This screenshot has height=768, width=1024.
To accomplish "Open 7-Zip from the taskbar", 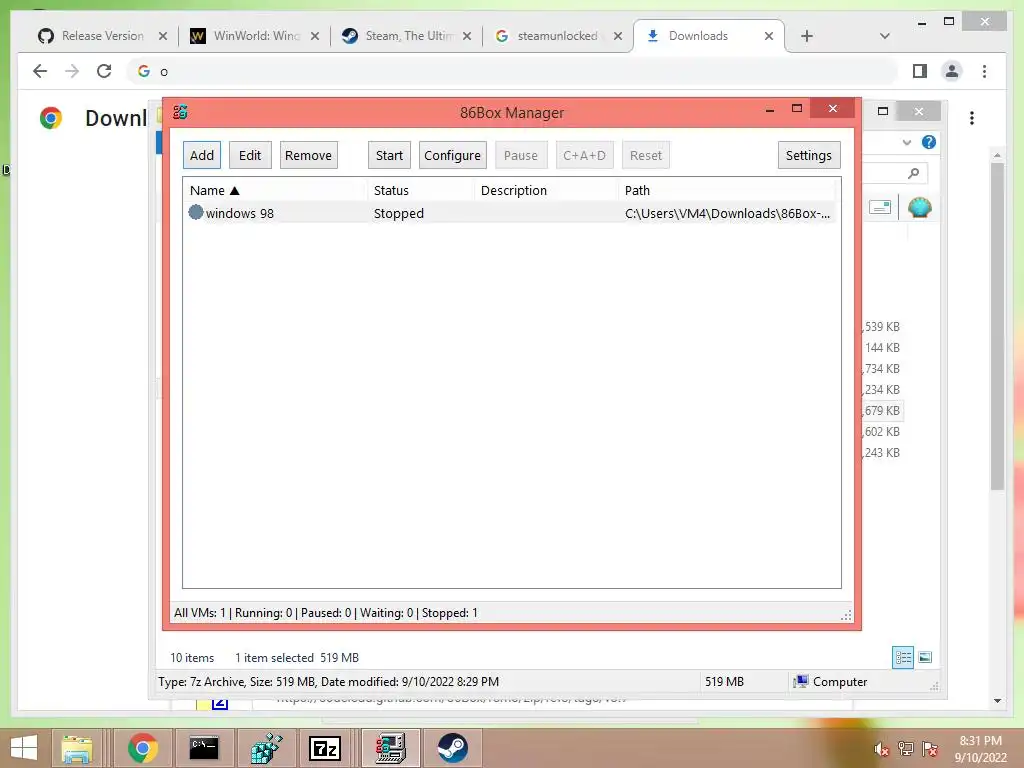I will pos(325,748).
